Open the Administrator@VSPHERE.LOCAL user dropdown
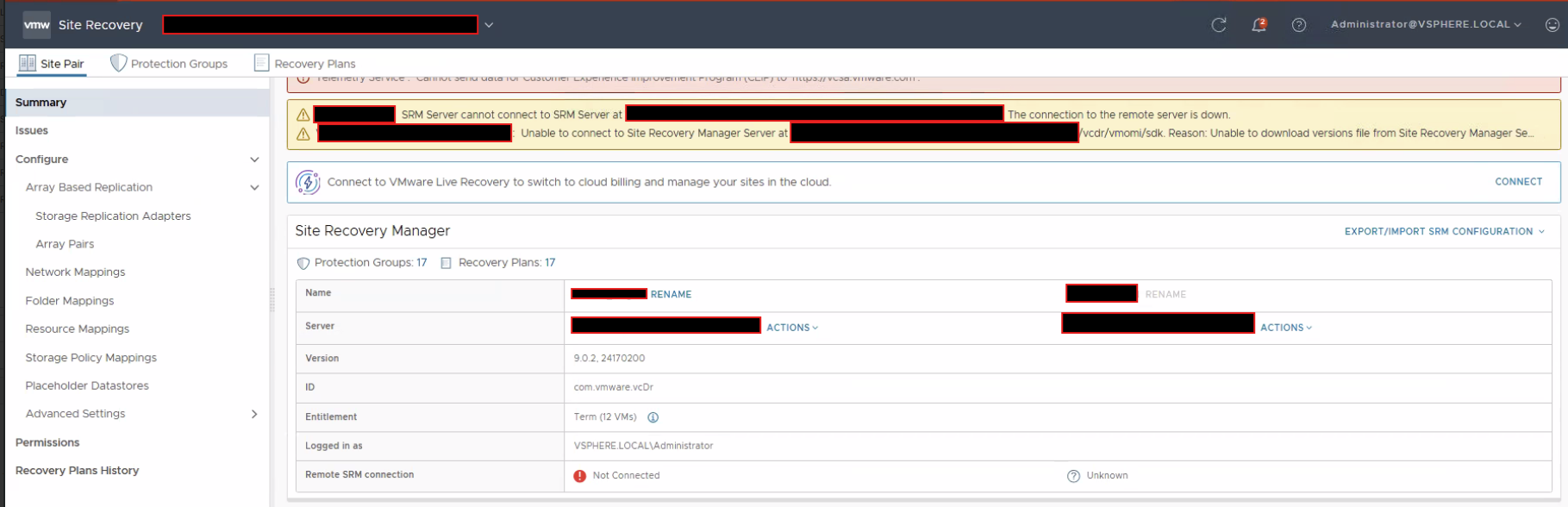The height and width of the screenshot is (507, 1568). 1425,24
